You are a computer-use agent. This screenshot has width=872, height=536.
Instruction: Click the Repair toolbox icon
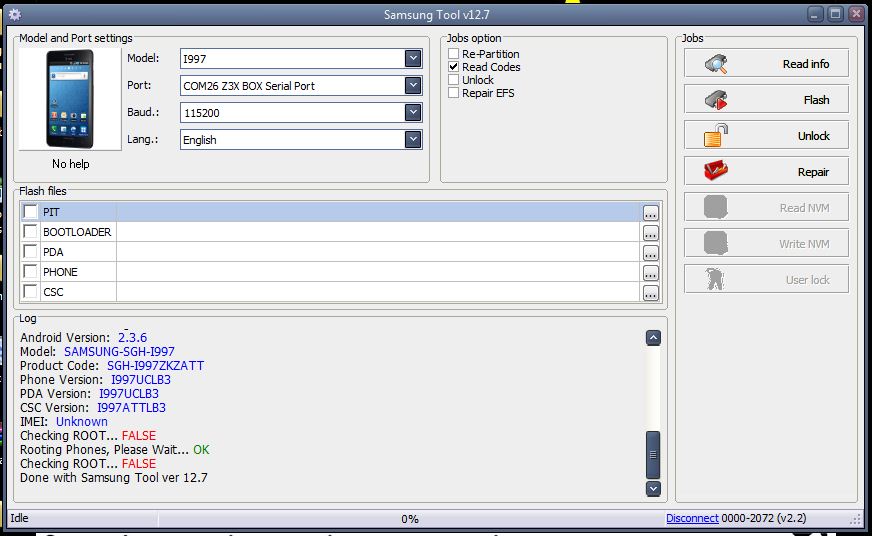pyautogui.click(x=716, y=171)
